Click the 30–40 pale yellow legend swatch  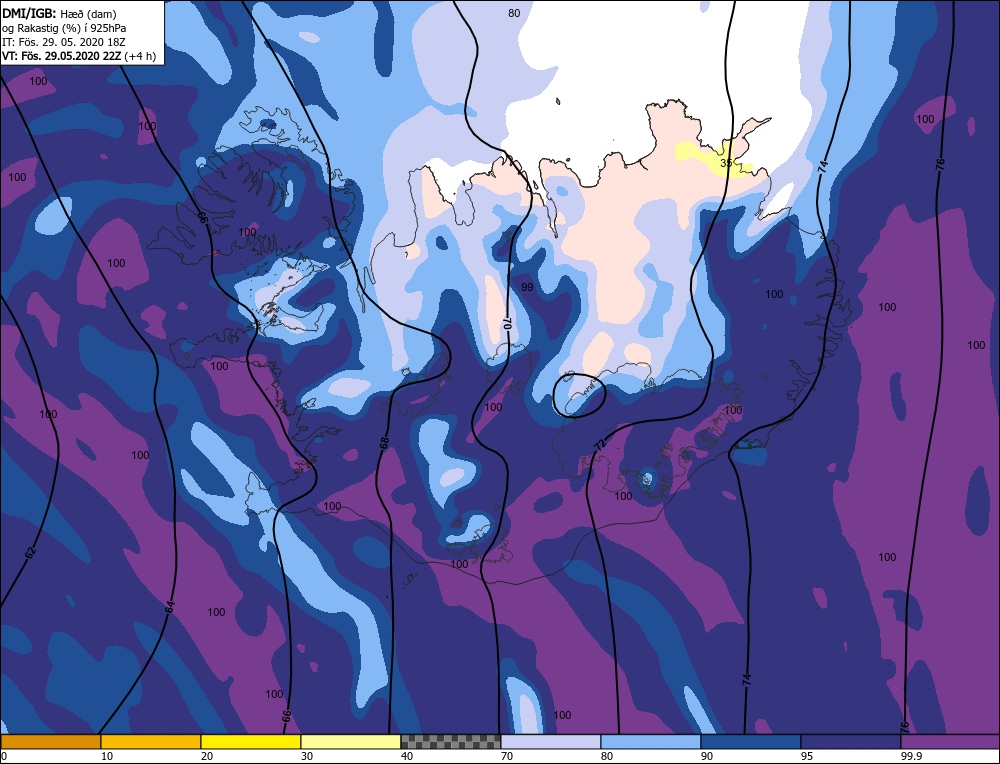pyautogui.click(x=351, y=742)
